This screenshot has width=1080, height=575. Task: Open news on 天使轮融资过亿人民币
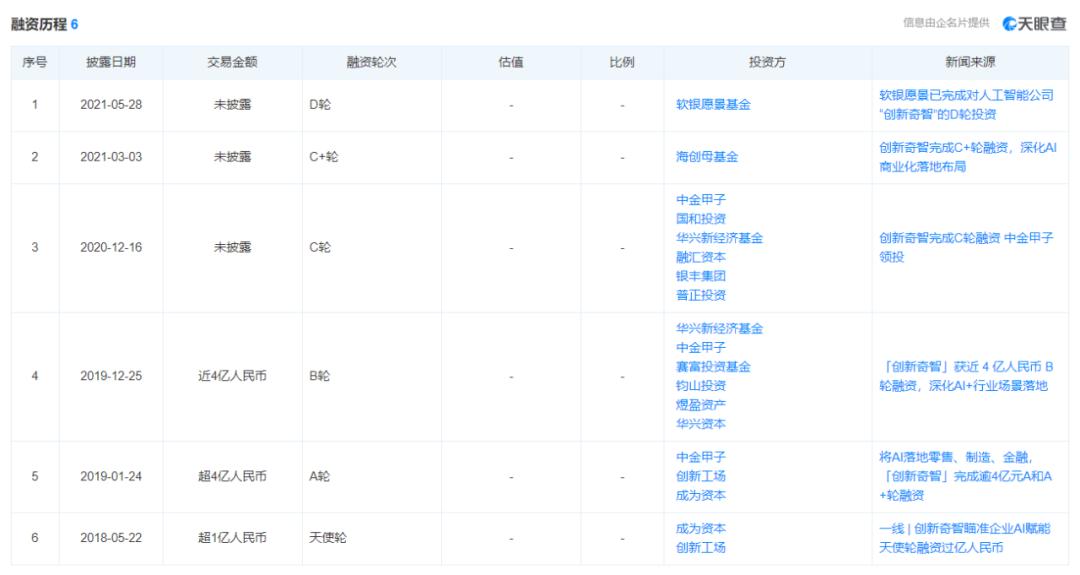(x=965, y=538)
